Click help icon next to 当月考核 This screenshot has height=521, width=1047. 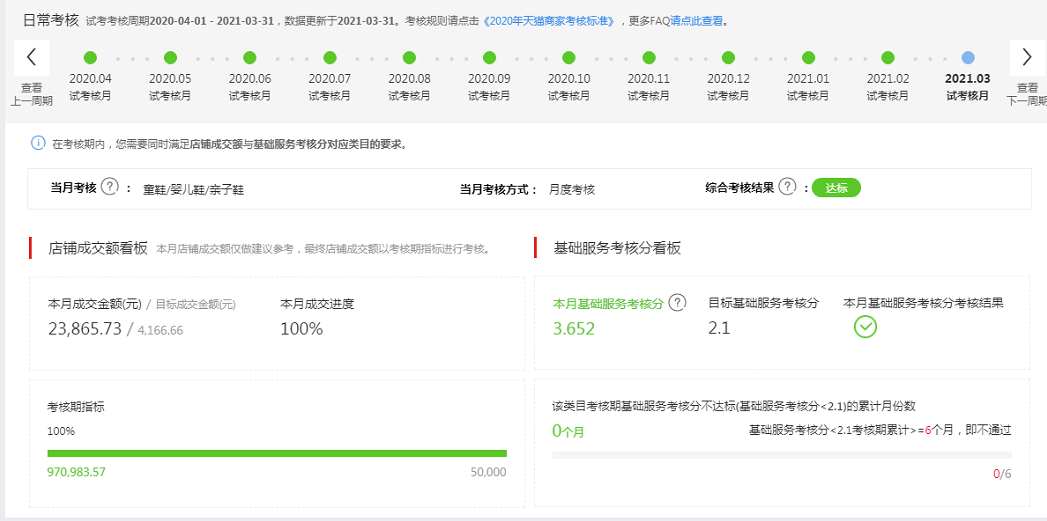(110, 188)
